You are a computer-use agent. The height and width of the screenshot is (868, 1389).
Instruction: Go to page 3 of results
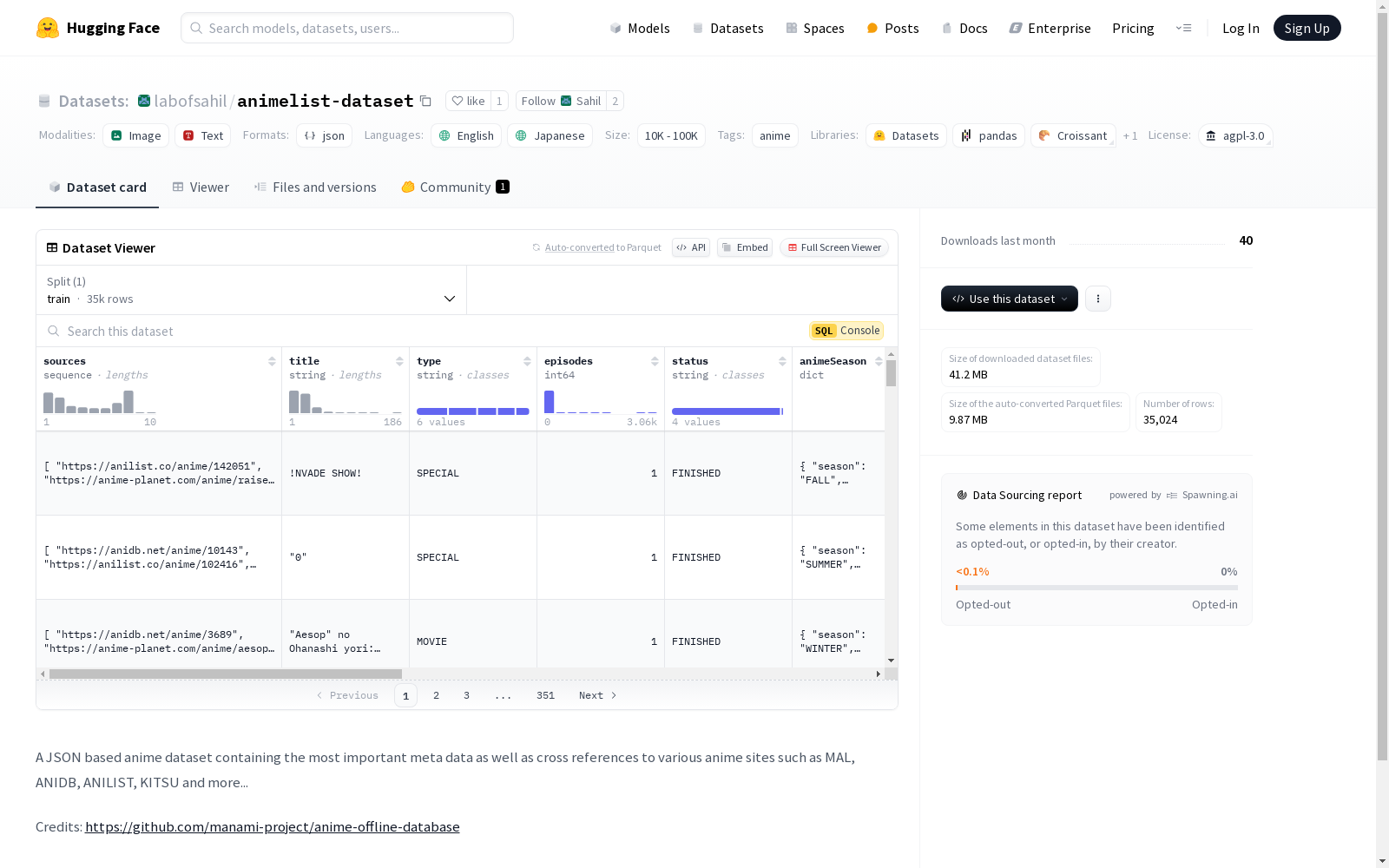point(466,695)
